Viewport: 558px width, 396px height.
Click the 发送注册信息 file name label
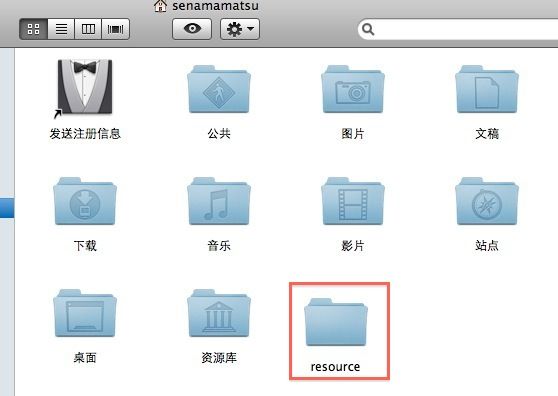pyautogui.click(x=85, y=134)
